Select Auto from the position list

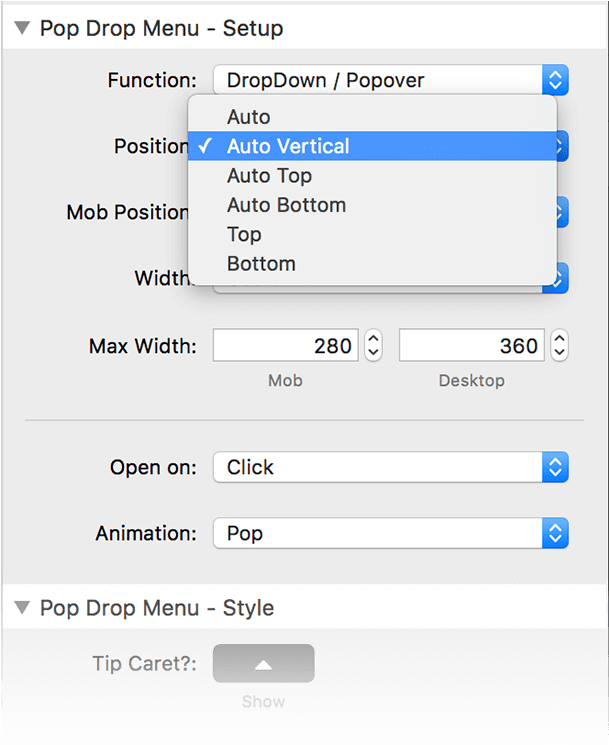click(372, 117)
